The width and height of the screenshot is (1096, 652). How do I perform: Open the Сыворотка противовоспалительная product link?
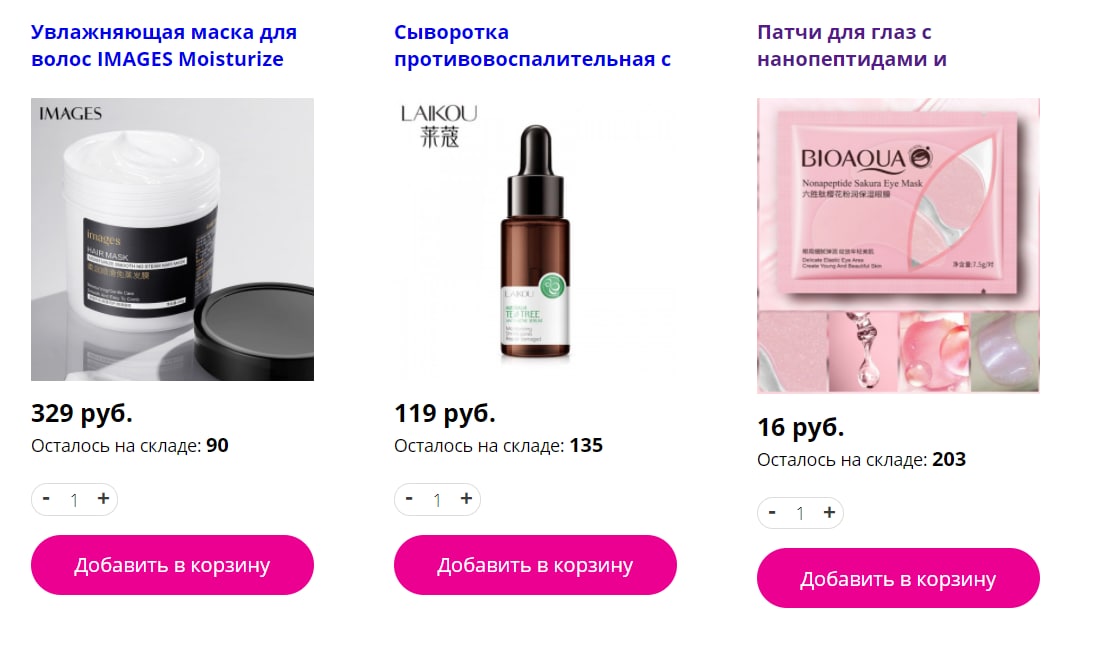click(533, 45)
